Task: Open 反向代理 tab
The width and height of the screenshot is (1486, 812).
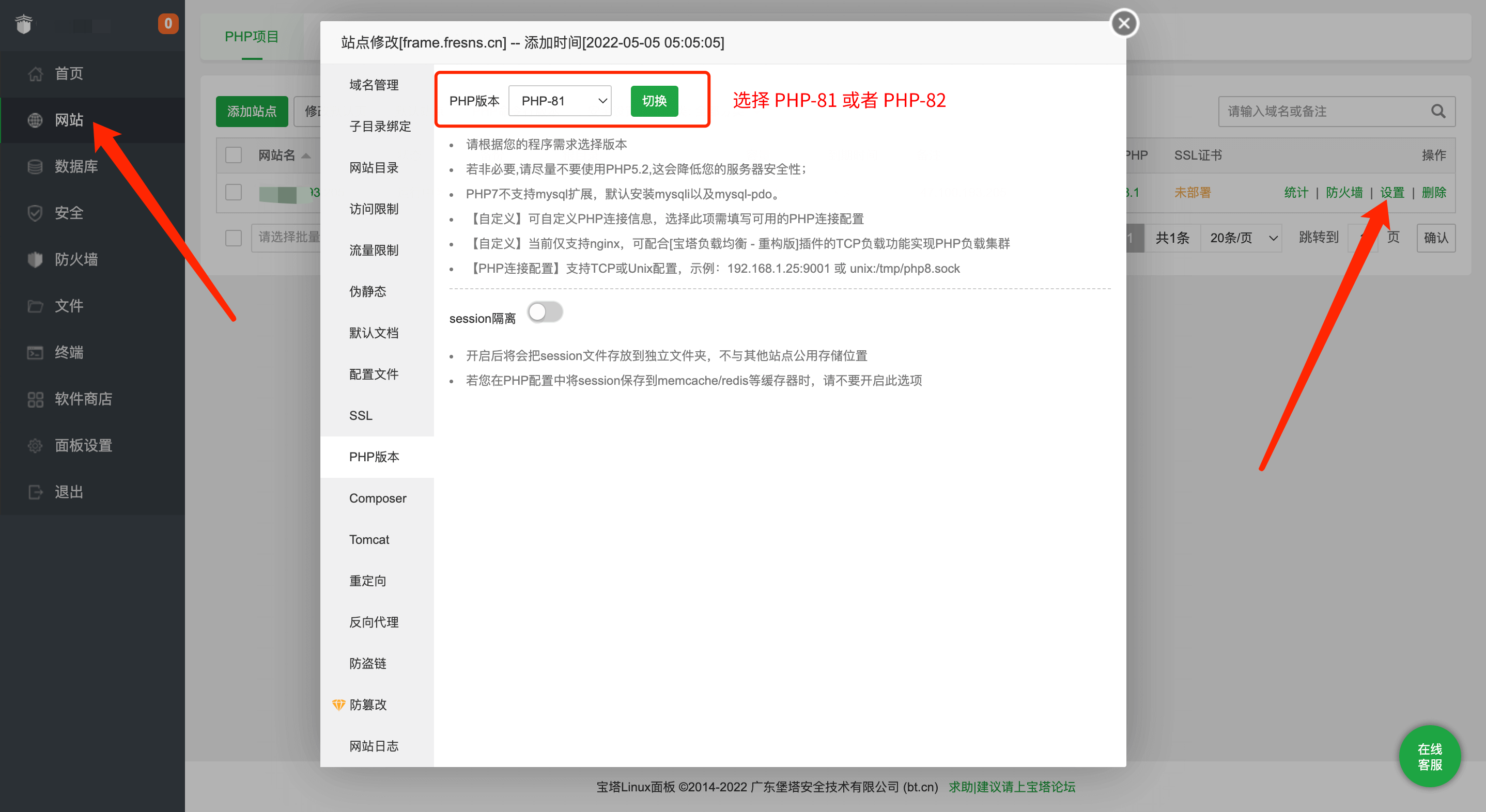Action: pyautogui.click(x=377, y=622)
